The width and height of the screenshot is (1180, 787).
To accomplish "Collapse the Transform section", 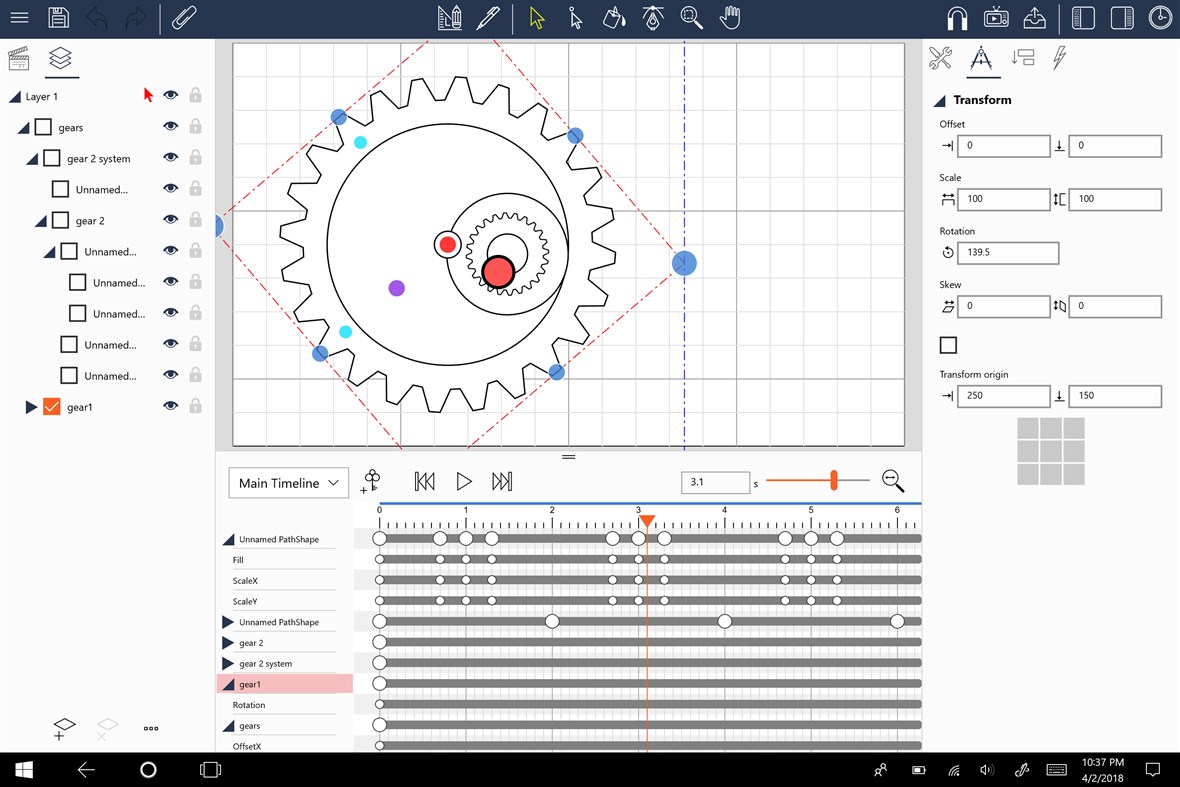I will click(x=940, y=101).
